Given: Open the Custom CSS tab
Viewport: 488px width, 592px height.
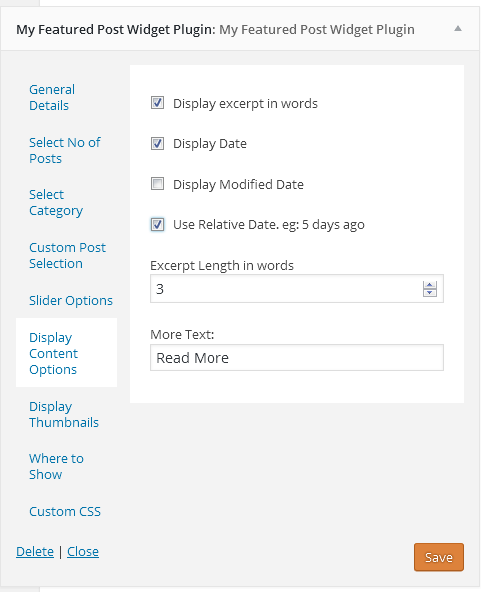Looking at the screenshot, I should click(65, 512).
